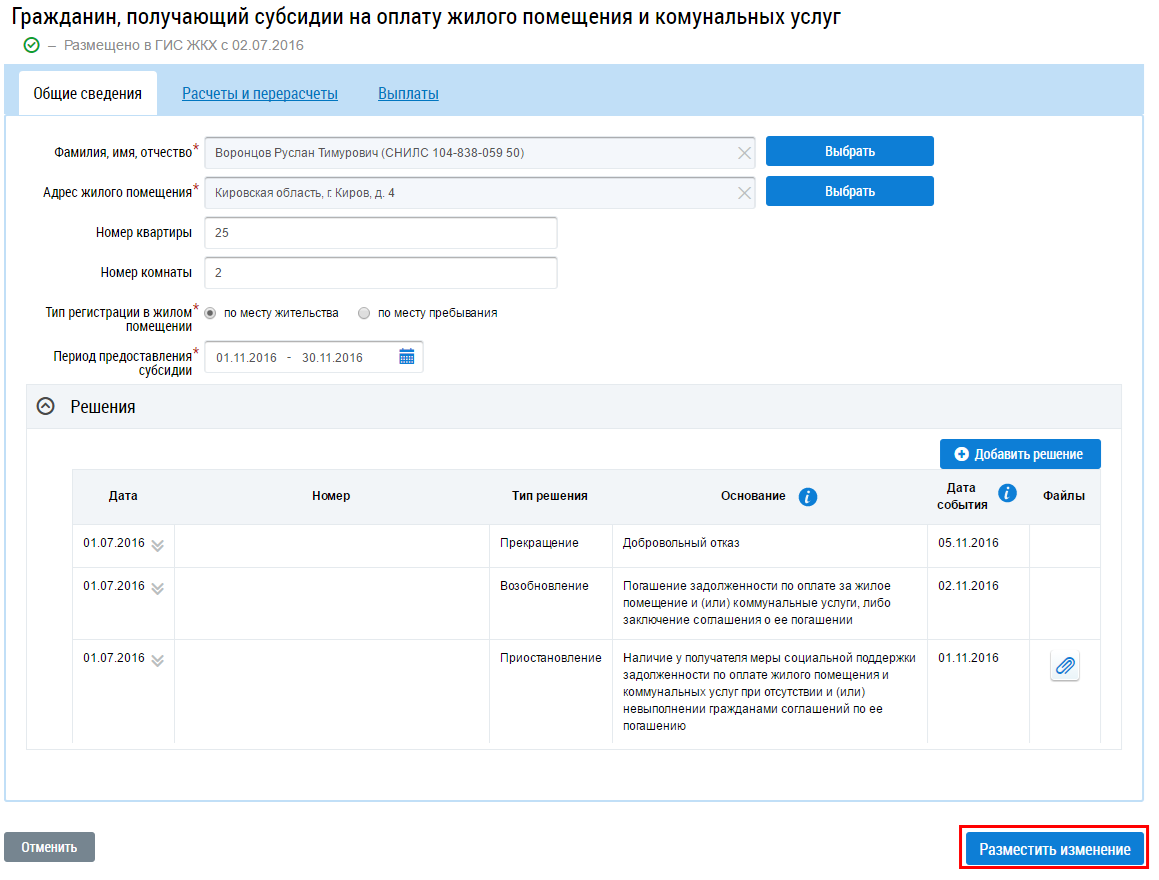Open paperclip attachment for Приостановление row
This screenshot has width=1159, height=880.
tap(1065, 666)
